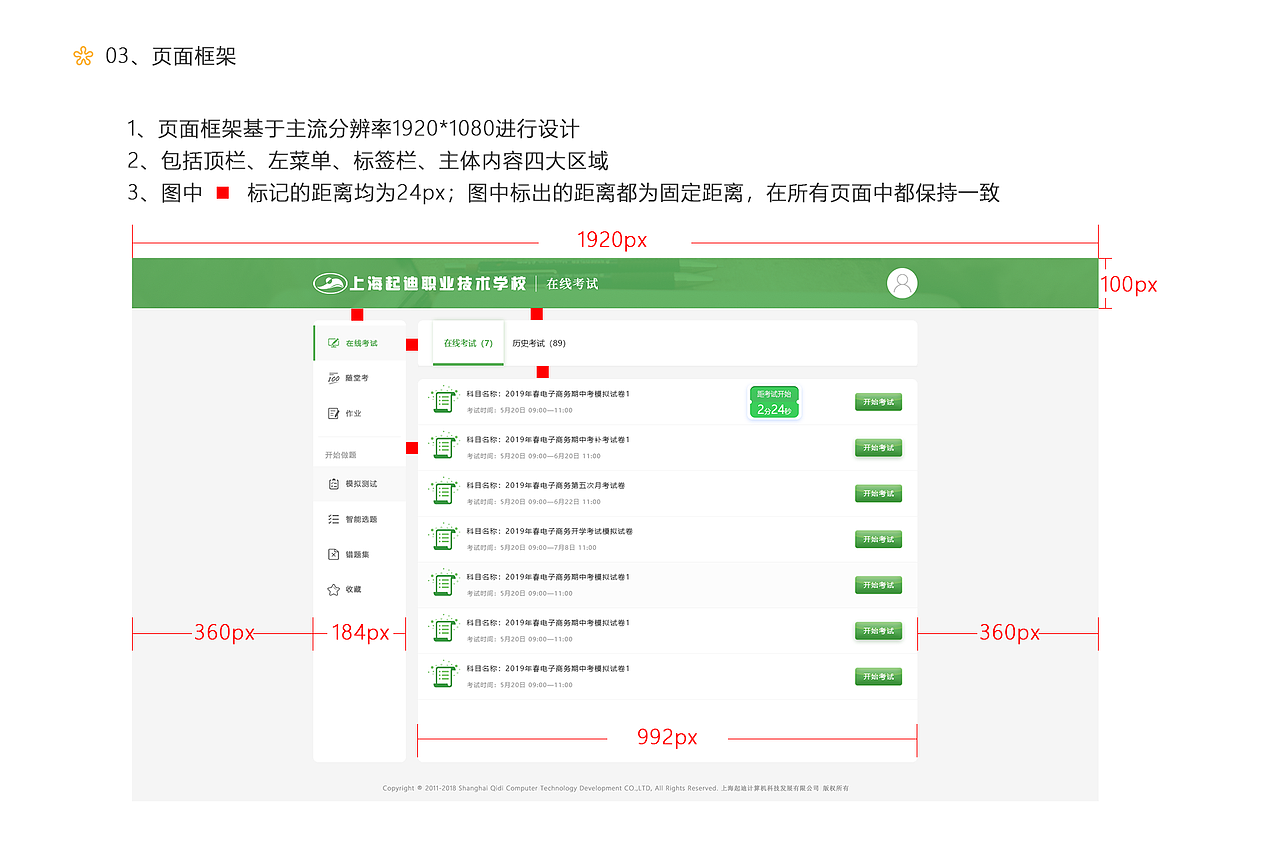This screenshot has width=1280, height=850.
Task: Click 开始考试 beside the 2分24秒 countdown
Action: pos(878,402)
